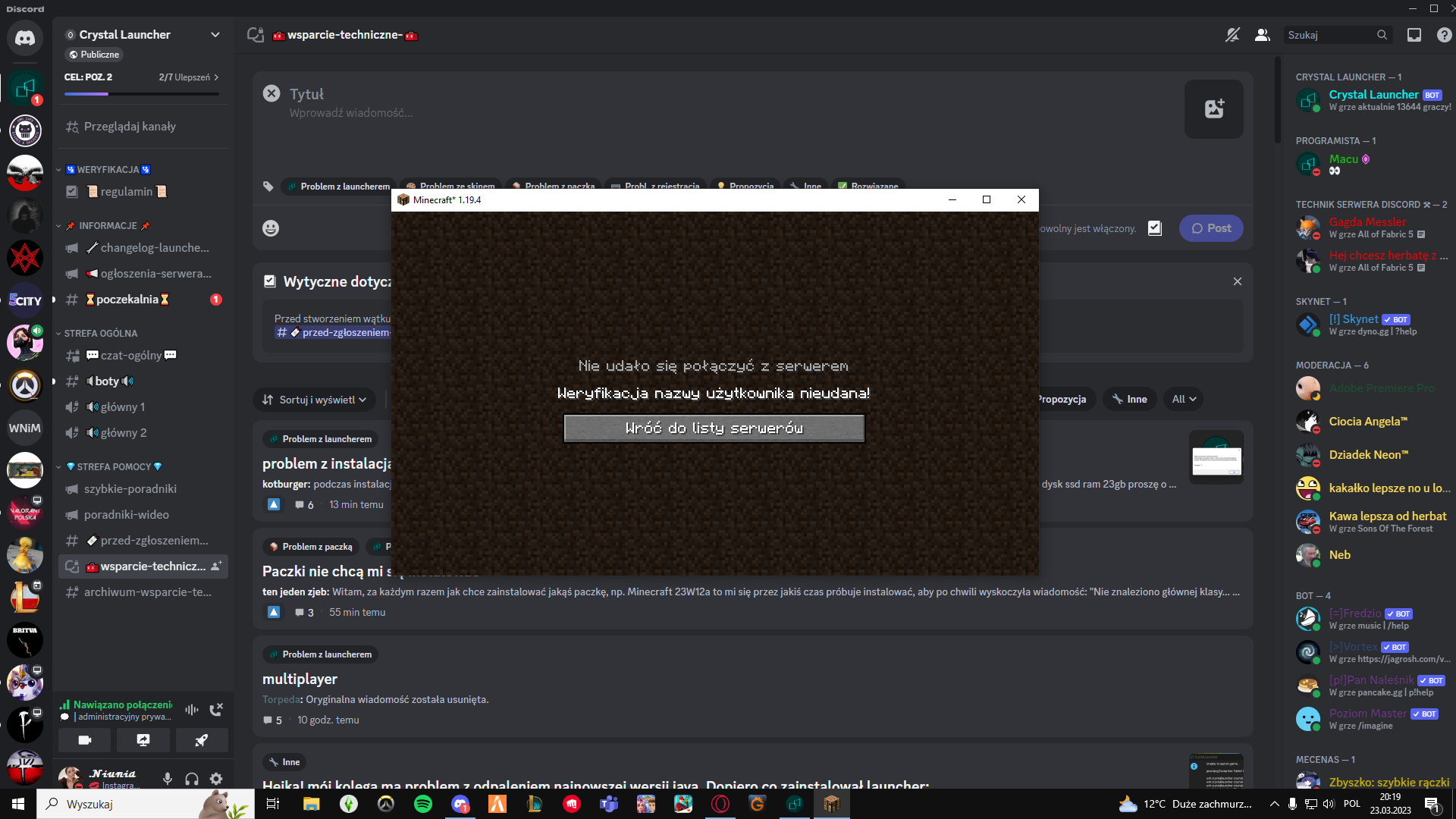Viewport: 1456px width, 819px height.
Task: Click server boost progress bar
Action: 142,93
